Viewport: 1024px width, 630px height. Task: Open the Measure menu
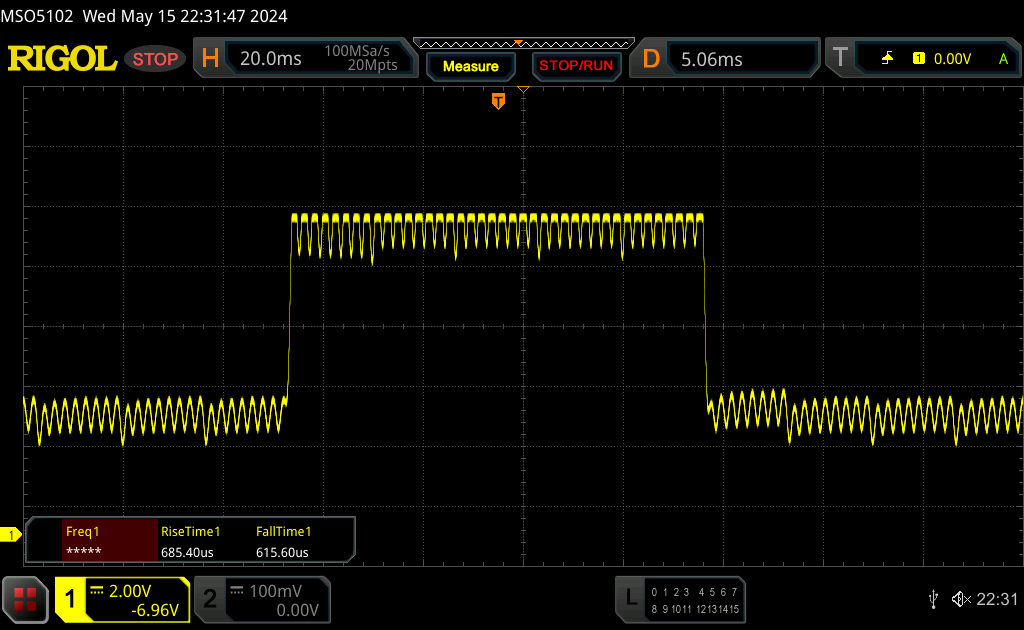click(470, 66)
